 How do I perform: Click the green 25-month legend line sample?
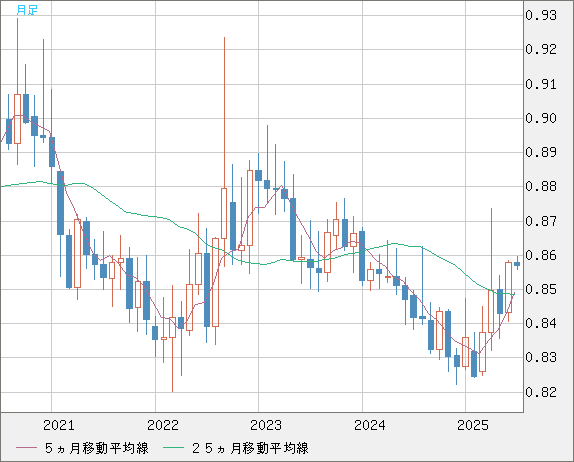173,448
